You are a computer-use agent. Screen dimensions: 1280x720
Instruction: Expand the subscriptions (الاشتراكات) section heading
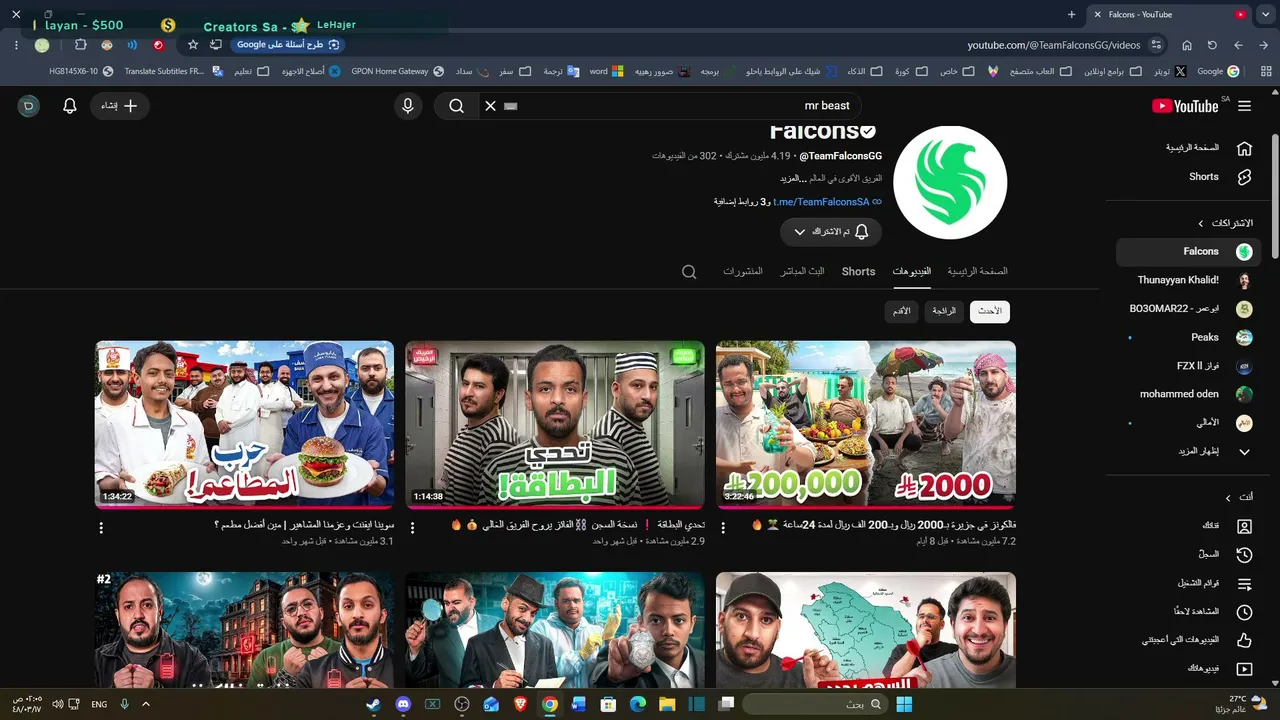click(x=1227, y=223)
